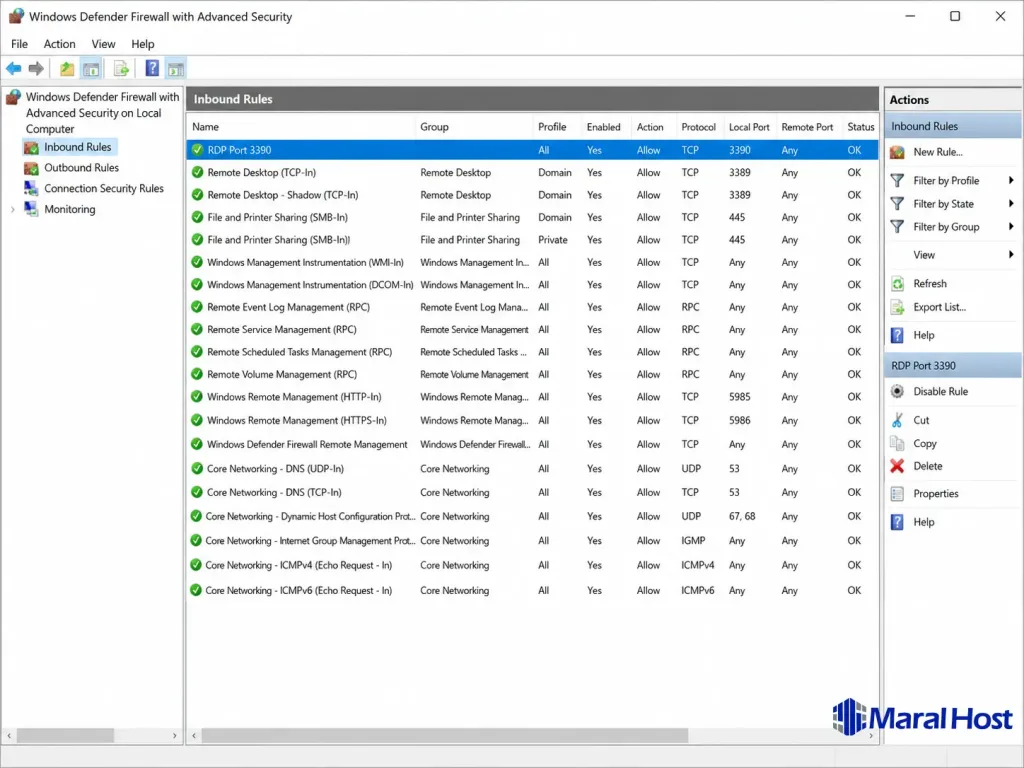Click the rules list scroll right arrow

[871, 735]
